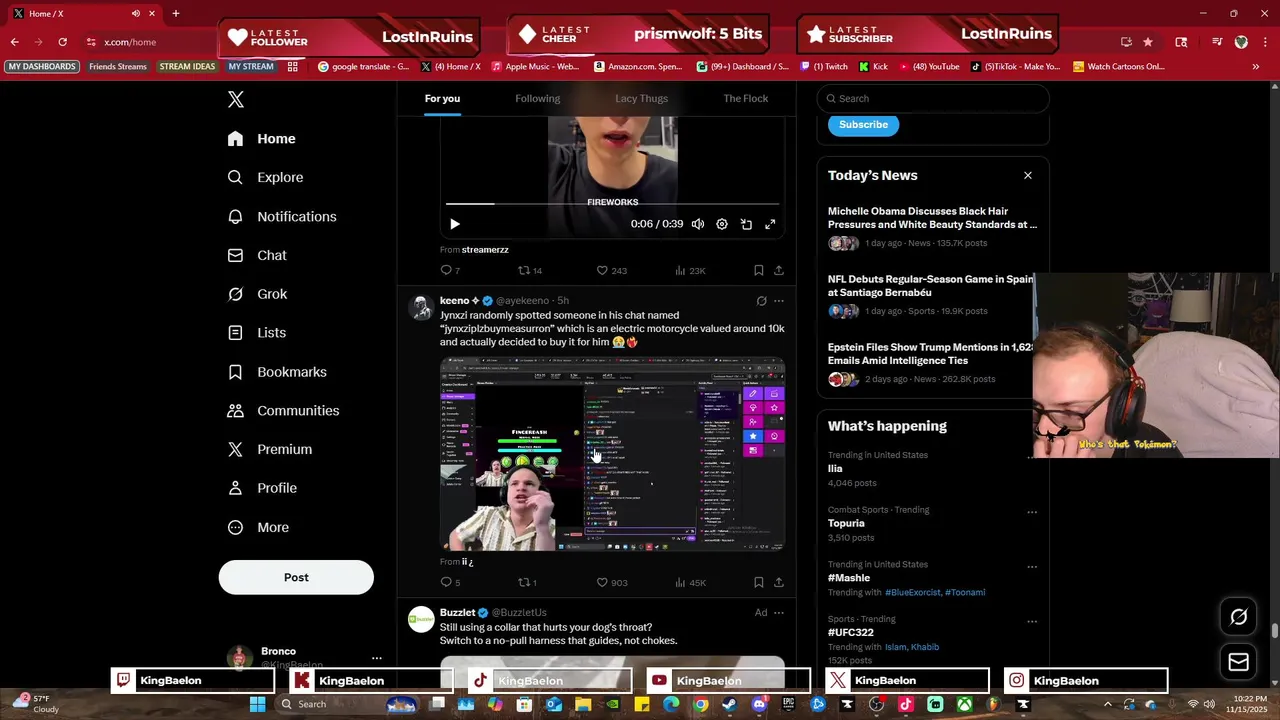Open more options for Ilia trend
This screenshot has width=1280, height=720.
click(x=1032, y=457)
